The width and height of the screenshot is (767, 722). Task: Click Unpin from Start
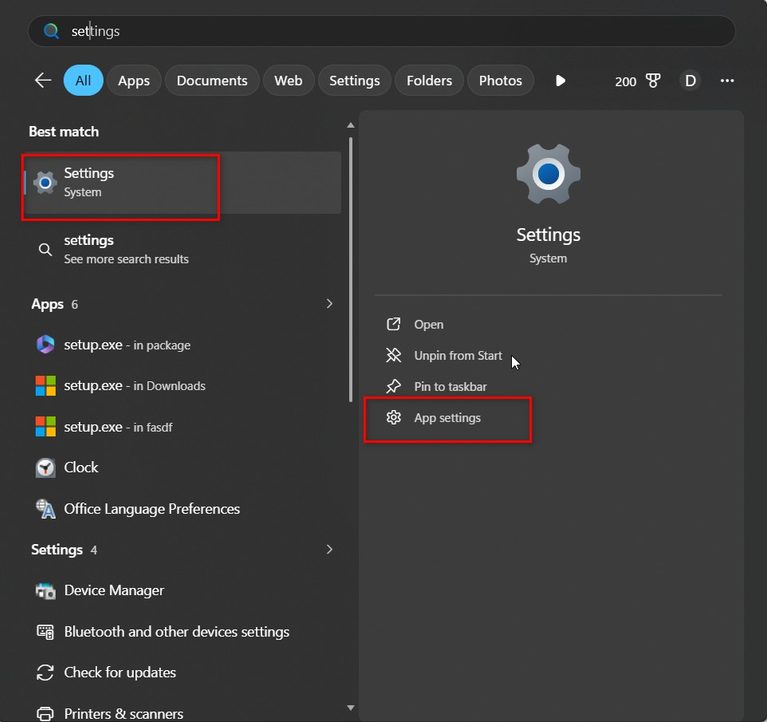458,356
